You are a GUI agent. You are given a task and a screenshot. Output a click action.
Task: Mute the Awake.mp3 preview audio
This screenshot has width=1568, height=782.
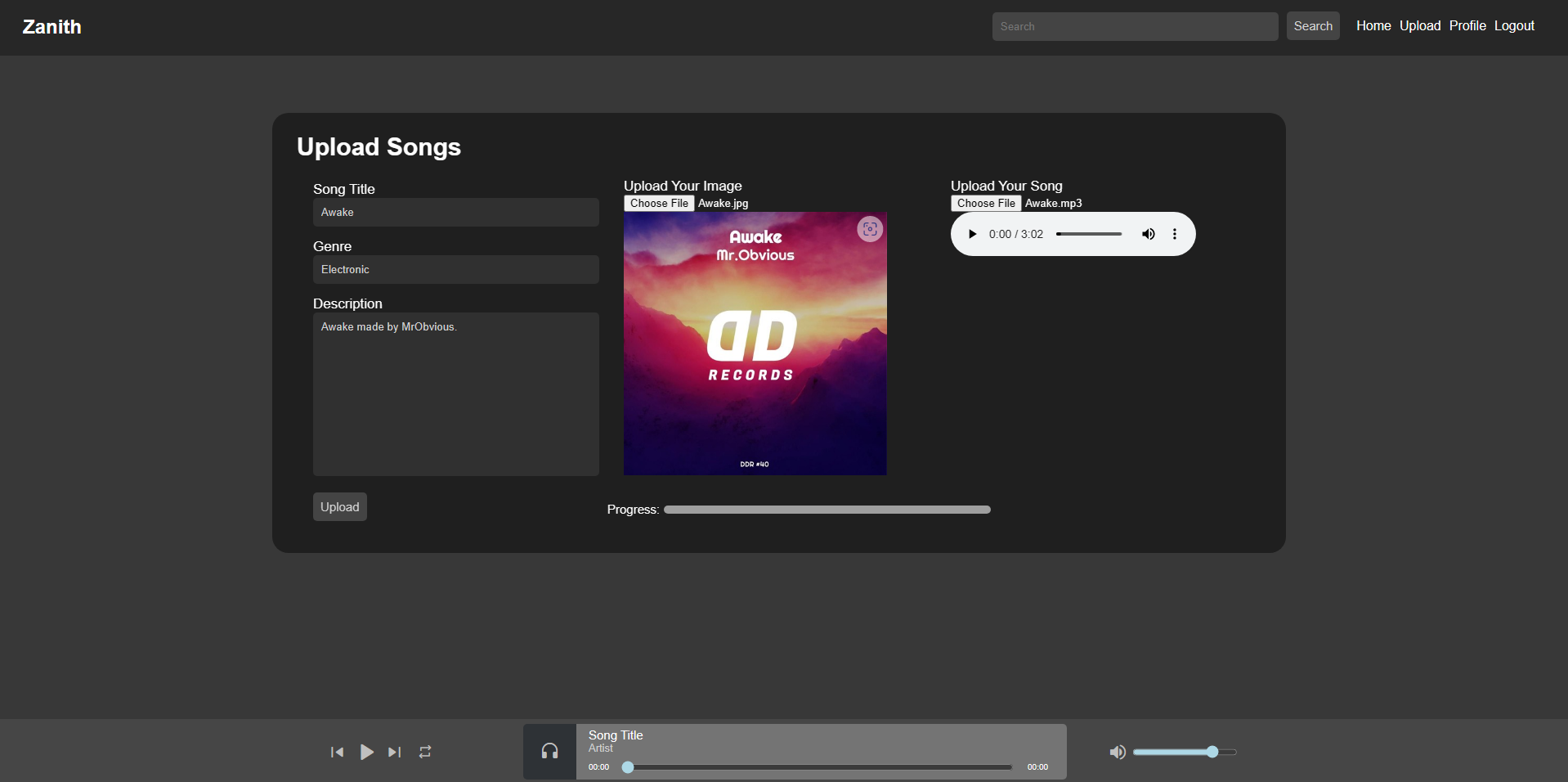point(1148,234)
